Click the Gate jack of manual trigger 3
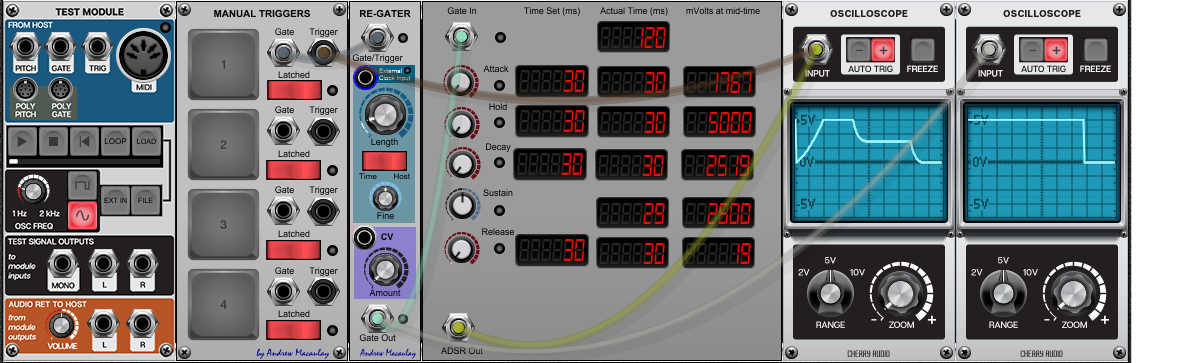1178x363 pixels. (x=283, y=210)
